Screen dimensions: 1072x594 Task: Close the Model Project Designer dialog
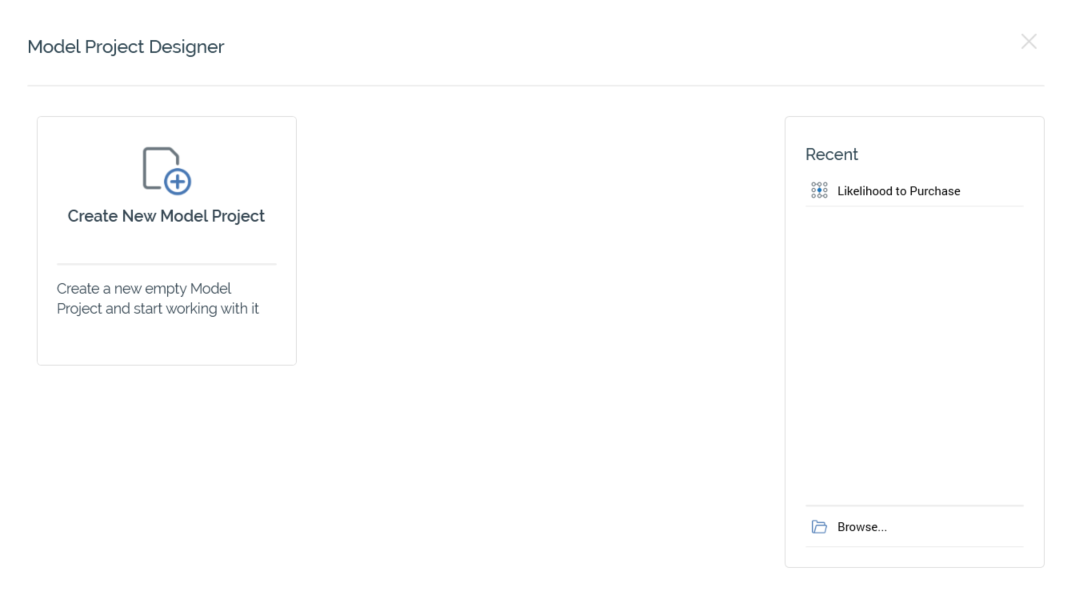tap(1028, 41)
